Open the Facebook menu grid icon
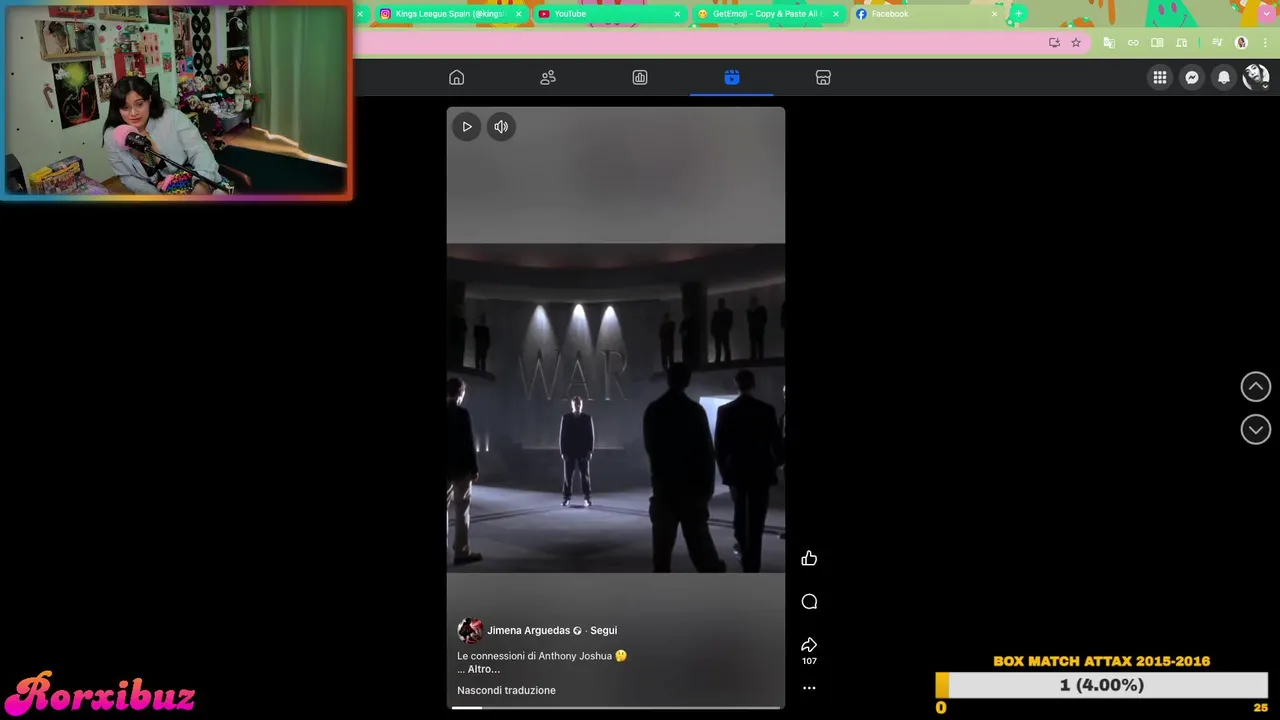The width and height of the screenshot is (1280, 720). [1160, 77]
